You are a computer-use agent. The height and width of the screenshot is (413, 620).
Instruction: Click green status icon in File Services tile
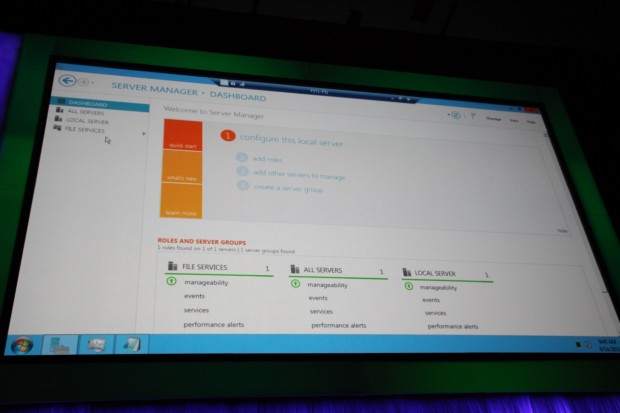pyautogui.click(x=171, y=281)
